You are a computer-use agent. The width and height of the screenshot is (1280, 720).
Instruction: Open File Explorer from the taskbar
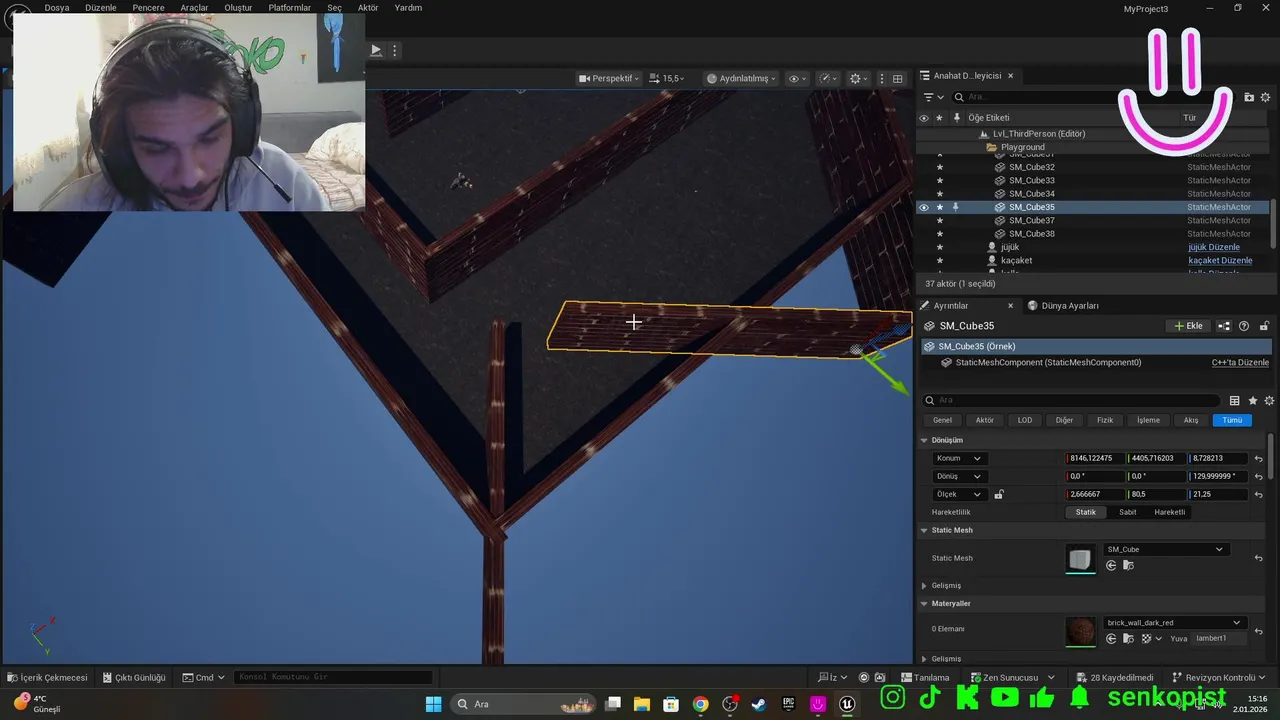click(642, 704)
